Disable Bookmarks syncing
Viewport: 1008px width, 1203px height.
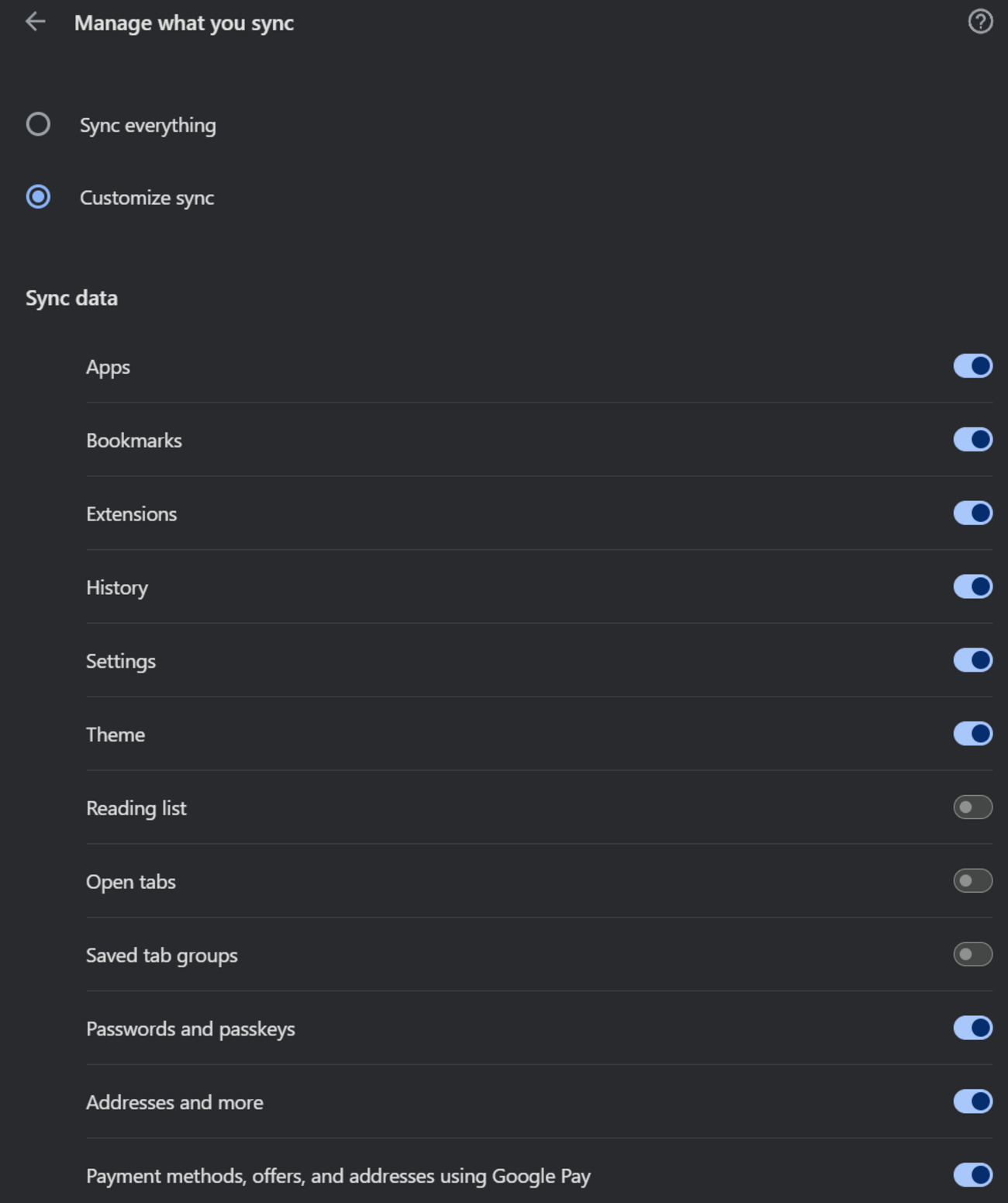click(973, 440)
